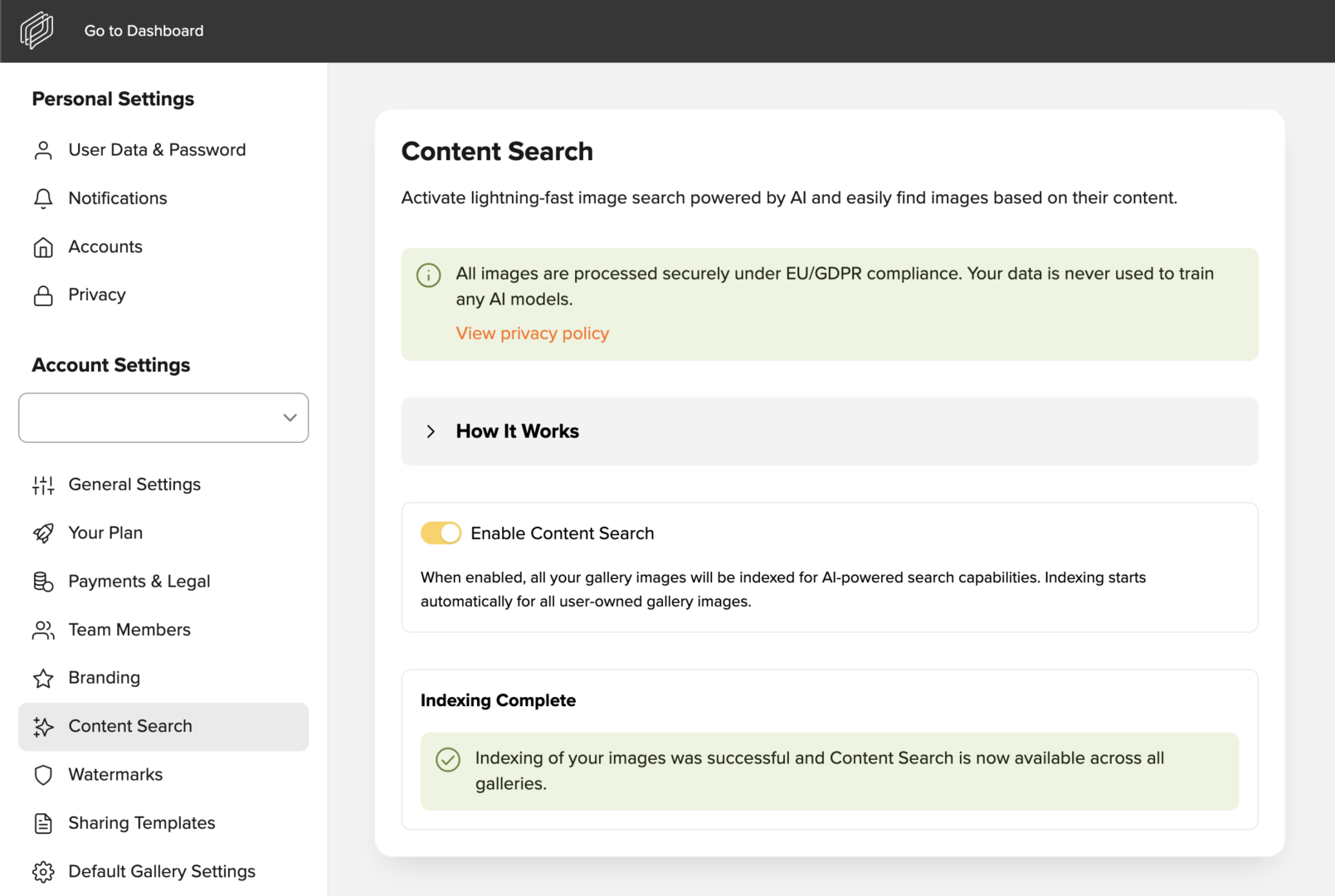1335x896 pixels.
Task: Open the Payments & Legal page
Action: 139,582
